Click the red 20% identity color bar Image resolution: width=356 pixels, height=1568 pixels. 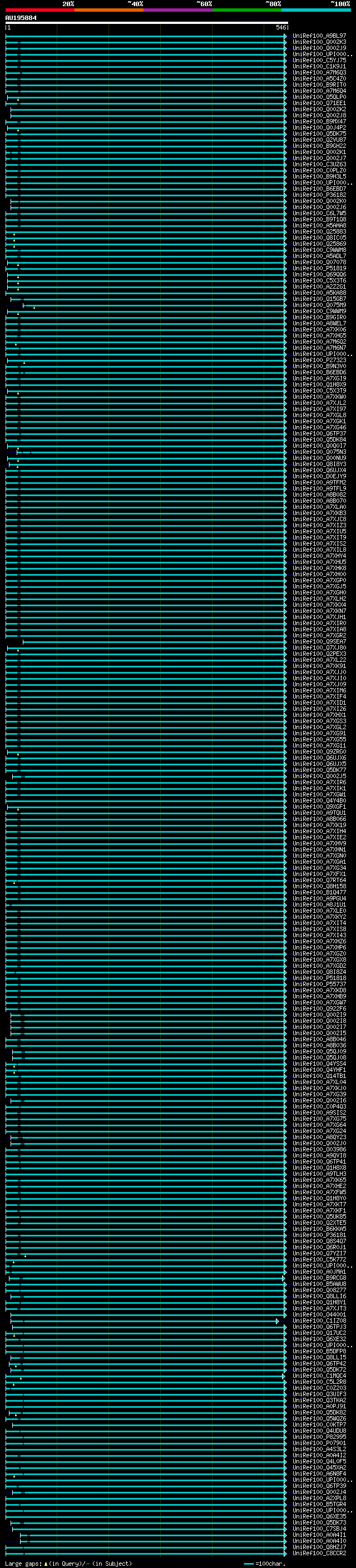pyautogui.click(x=40, y=10)
